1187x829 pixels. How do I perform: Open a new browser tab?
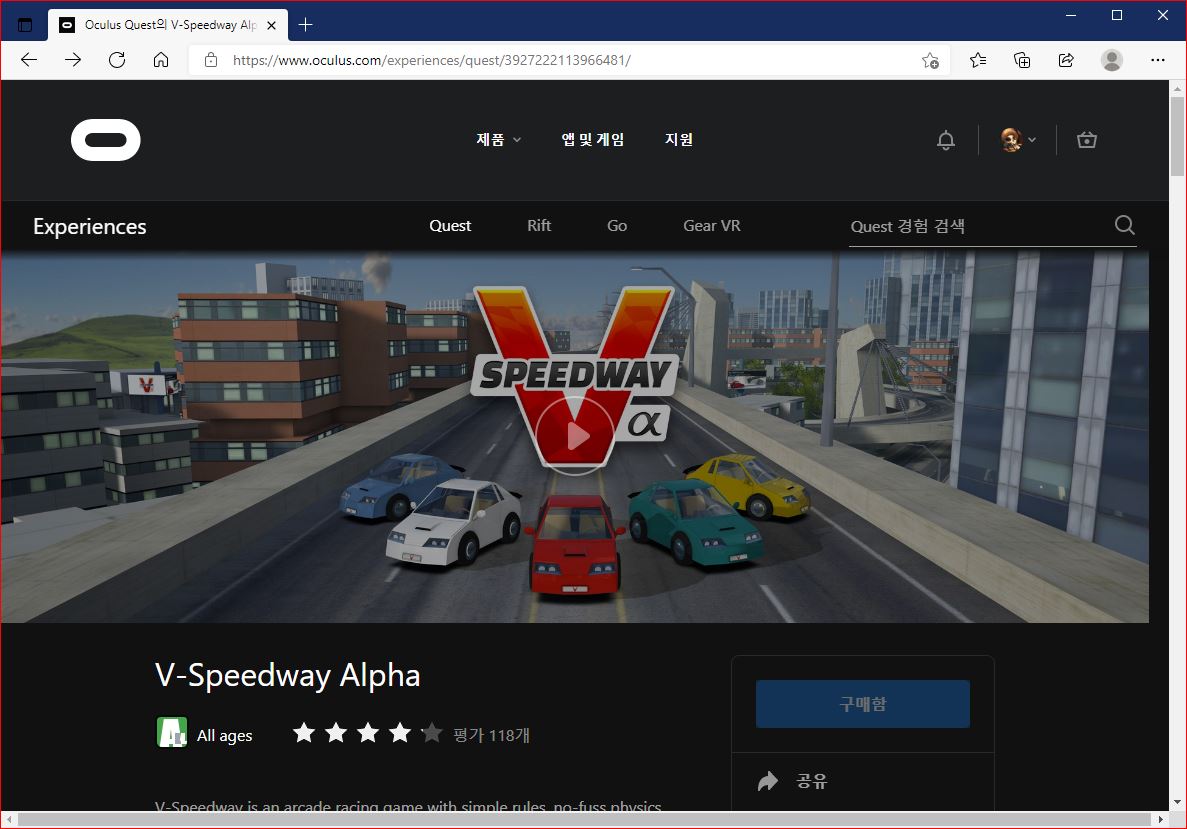pyautogui.click(x=305, y=25)
